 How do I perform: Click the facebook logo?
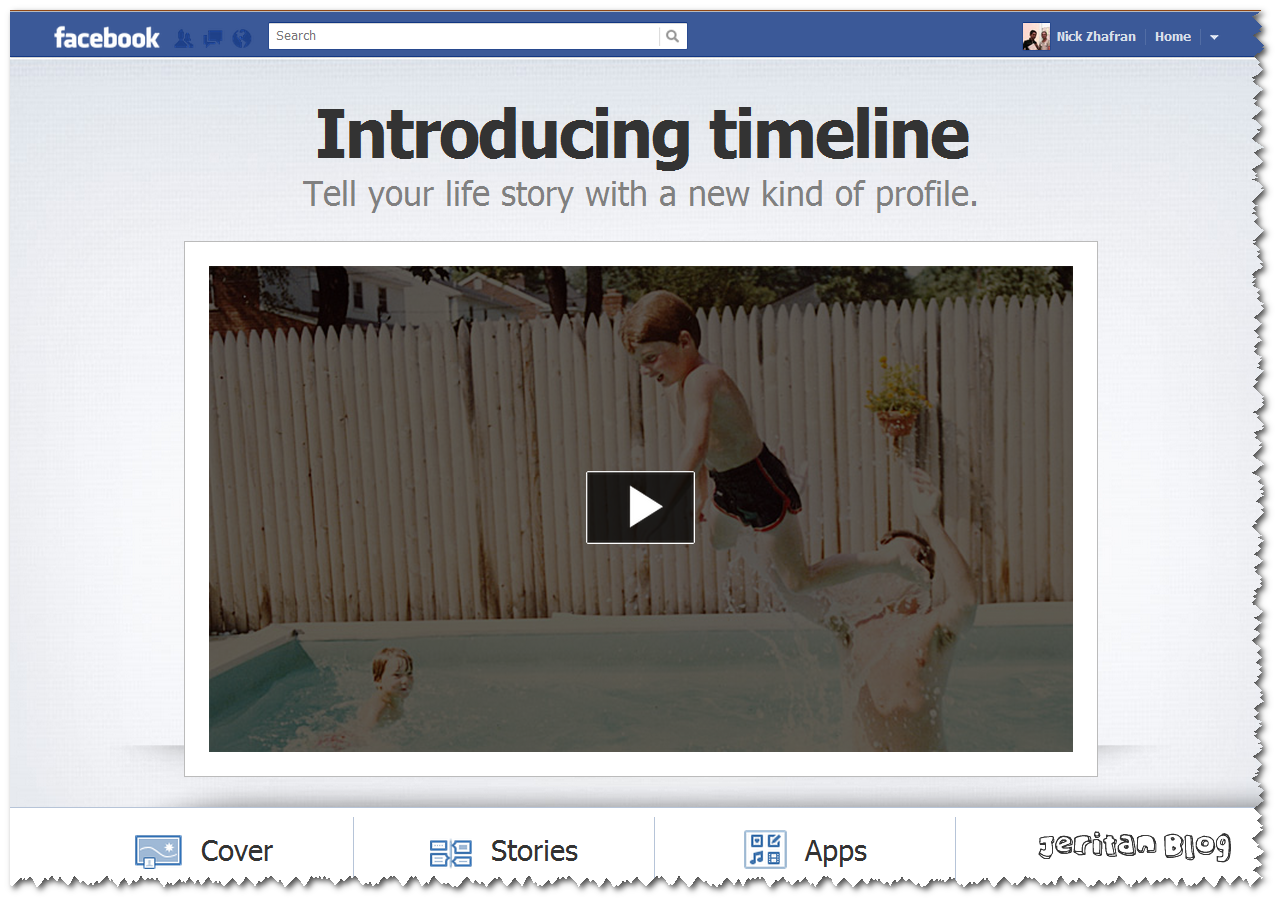tap(106, 38)
